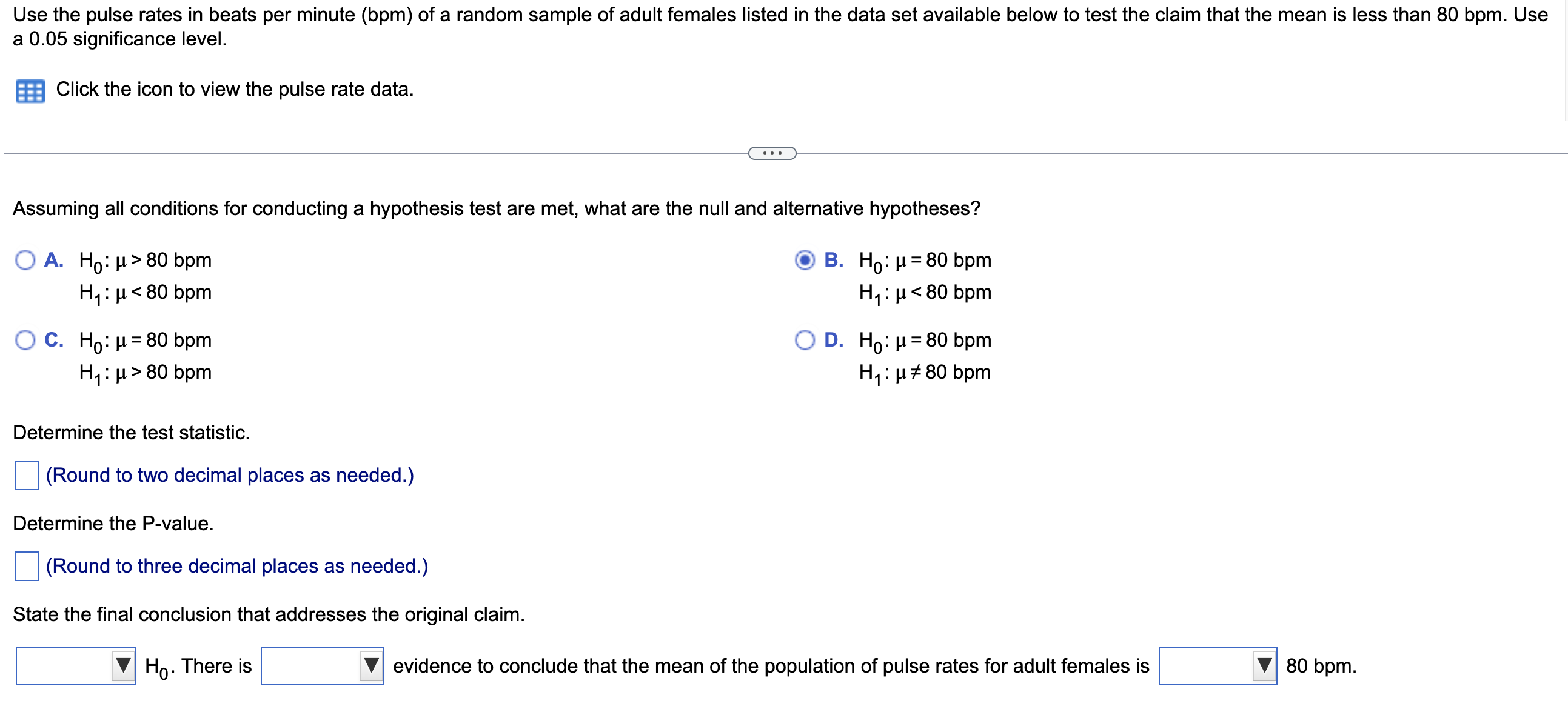Select option B hypothesis choice
This screenshot has height=715, width=1568.
tap(805, 260)
